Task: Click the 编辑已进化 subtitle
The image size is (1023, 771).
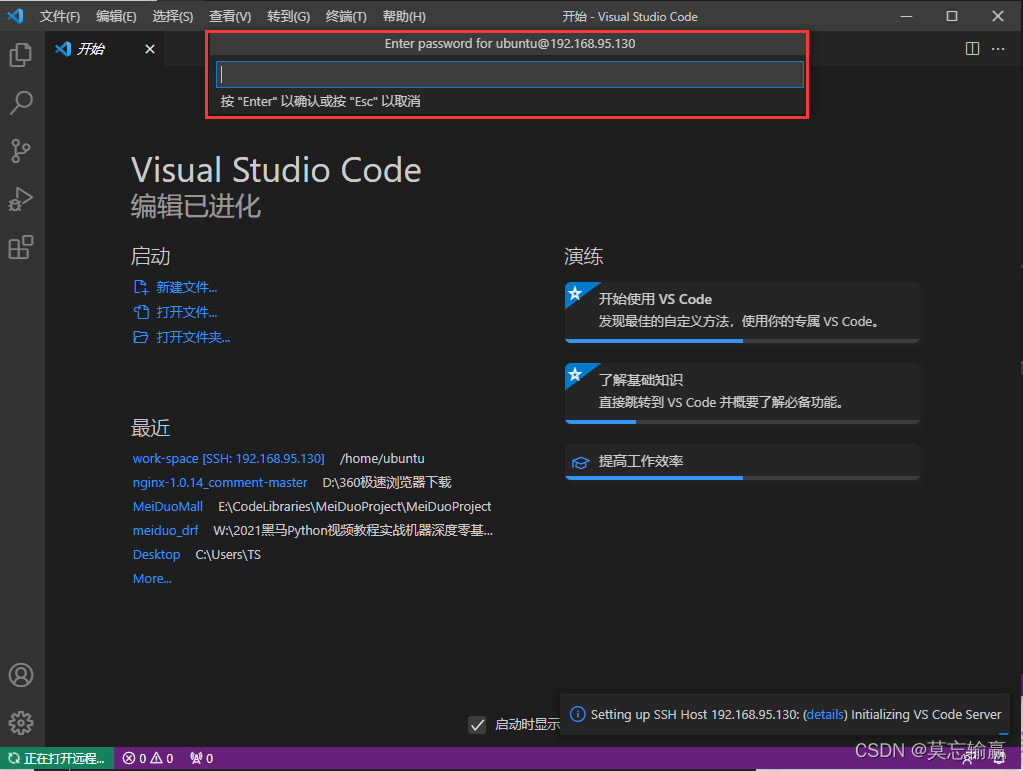Action: [x=196, y=206]
